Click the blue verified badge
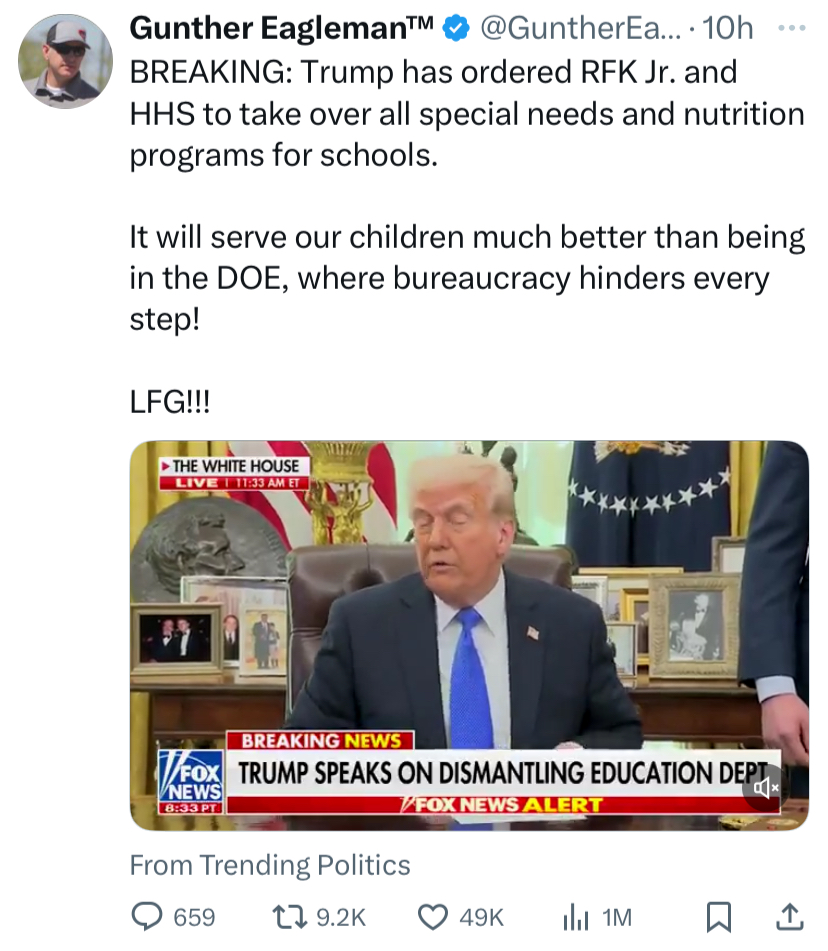 pos(457,29)
